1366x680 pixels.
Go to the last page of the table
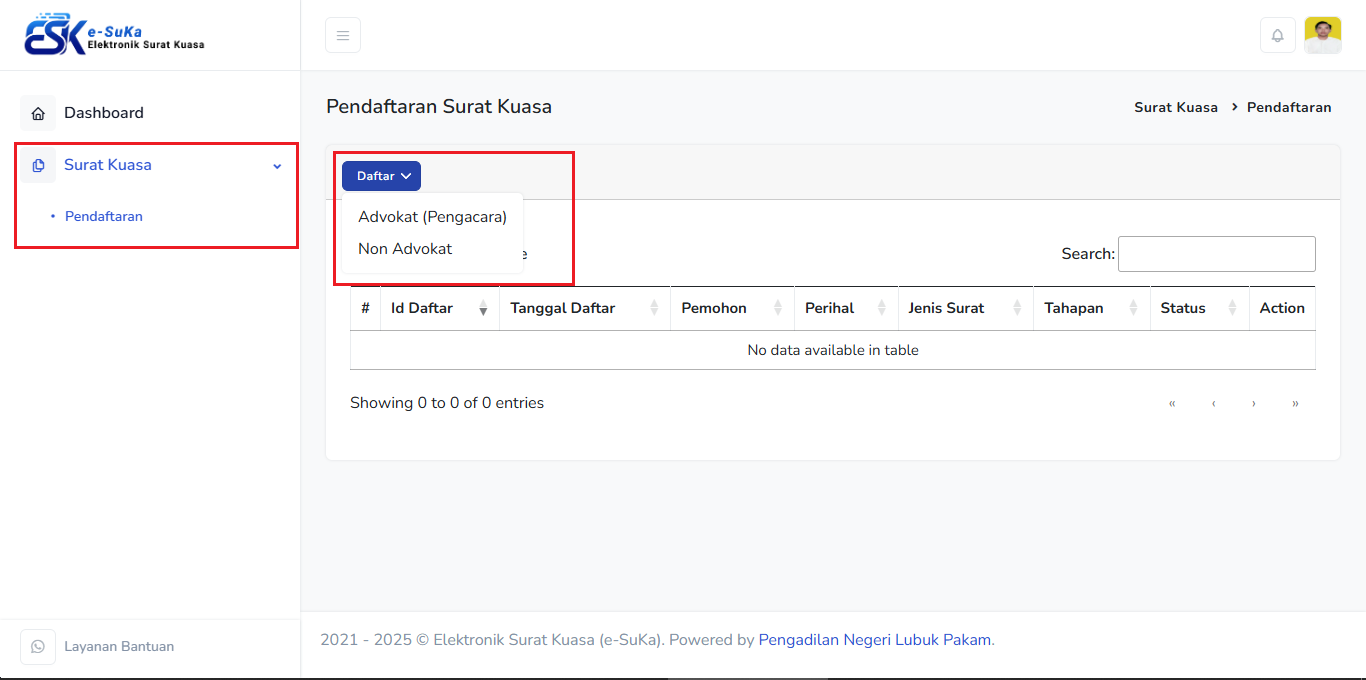(1295, 404)
